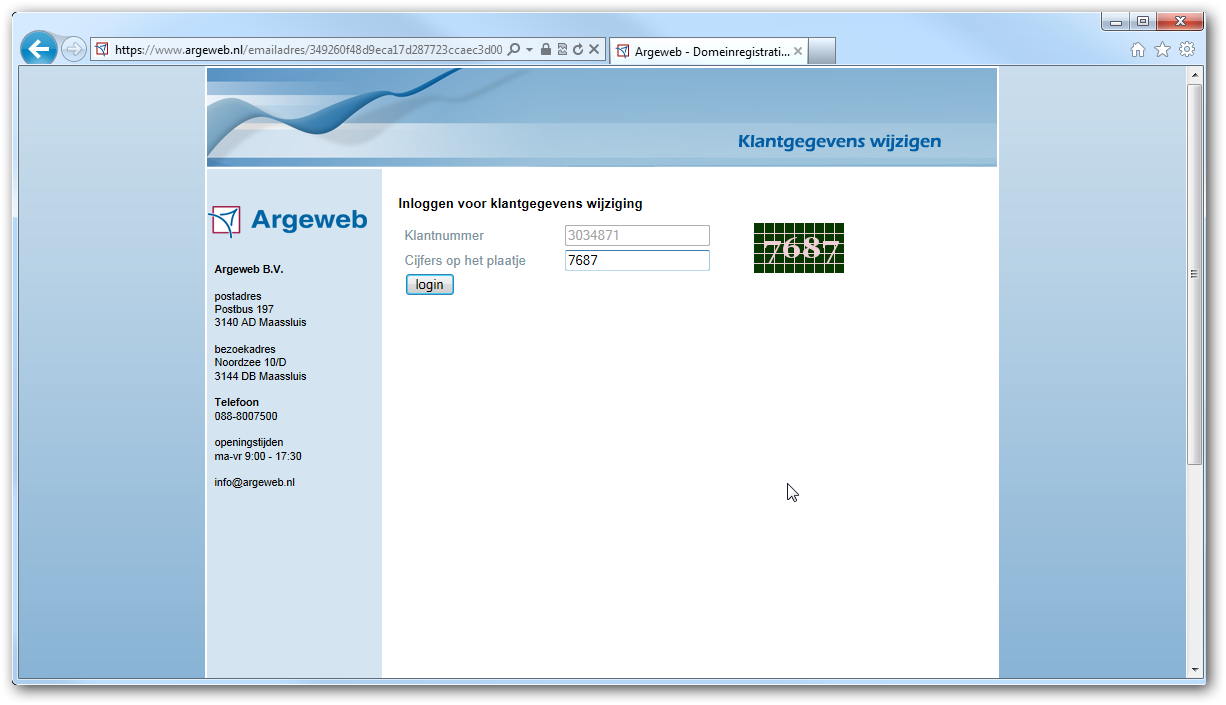Click the Postbus 197 address line
Viewport: 1226px width, 705px height.
coord(244,310)
